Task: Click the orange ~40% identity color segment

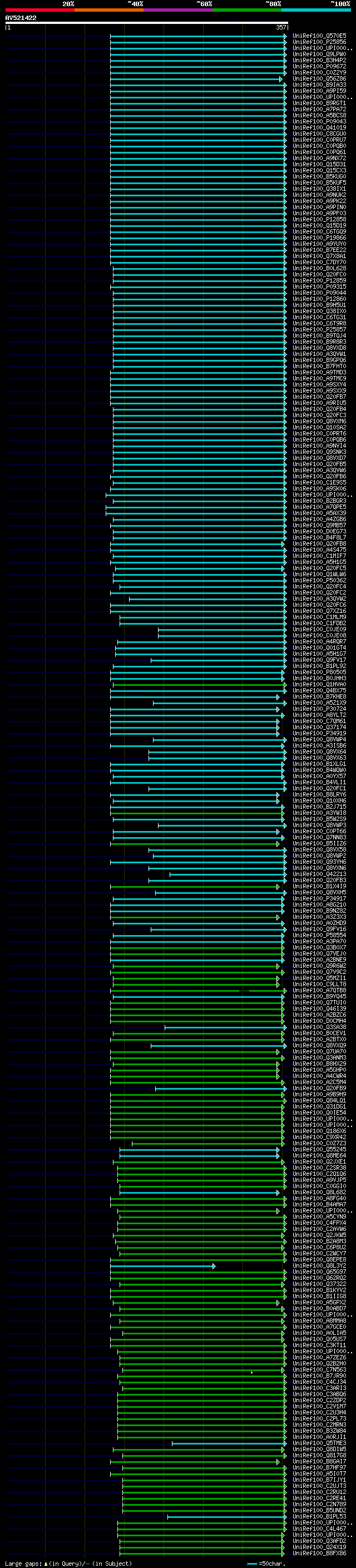Action: coord(109,10)
